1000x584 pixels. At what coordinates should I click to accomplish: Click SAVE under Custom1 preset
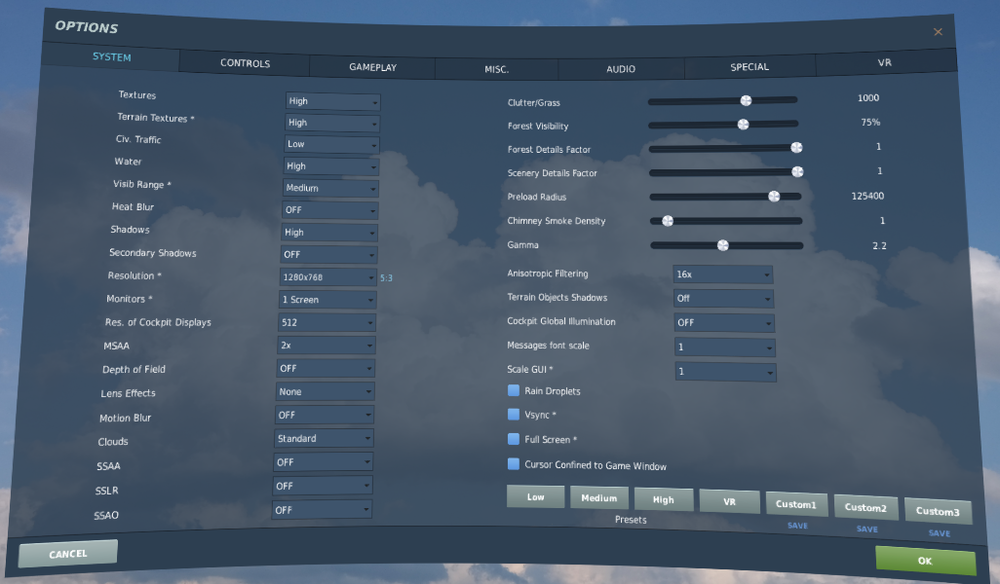tap(797, 525)
